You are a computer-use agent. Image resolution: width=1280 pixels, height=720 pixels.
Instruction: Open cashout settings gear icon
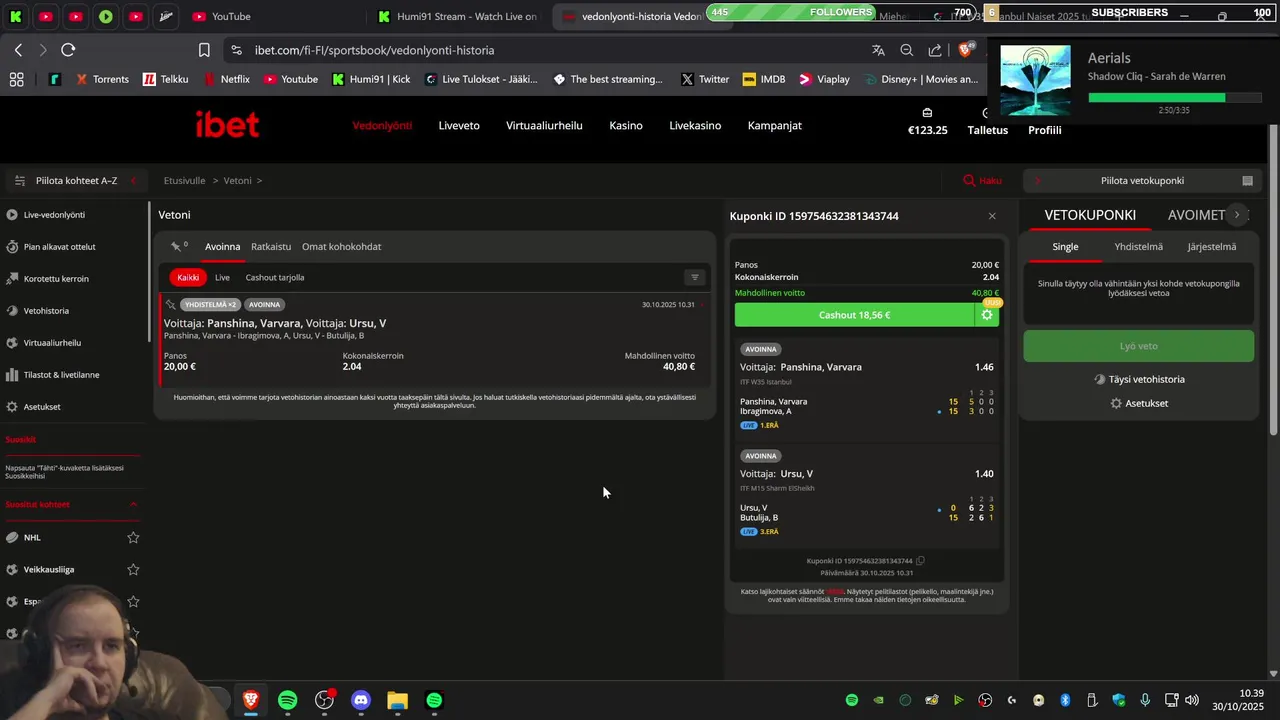pos(987,315)
